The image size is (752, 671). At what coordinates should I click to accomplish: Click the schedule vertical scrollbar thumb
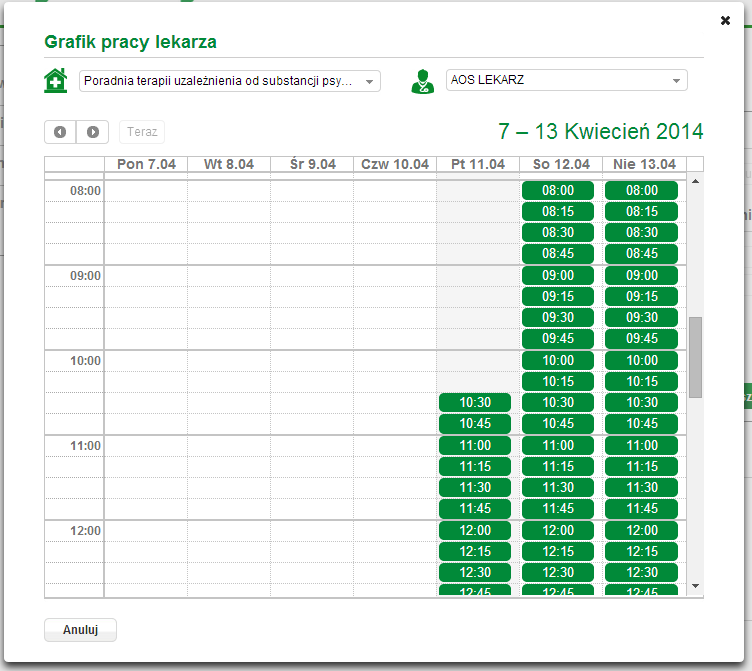point(695,357)
